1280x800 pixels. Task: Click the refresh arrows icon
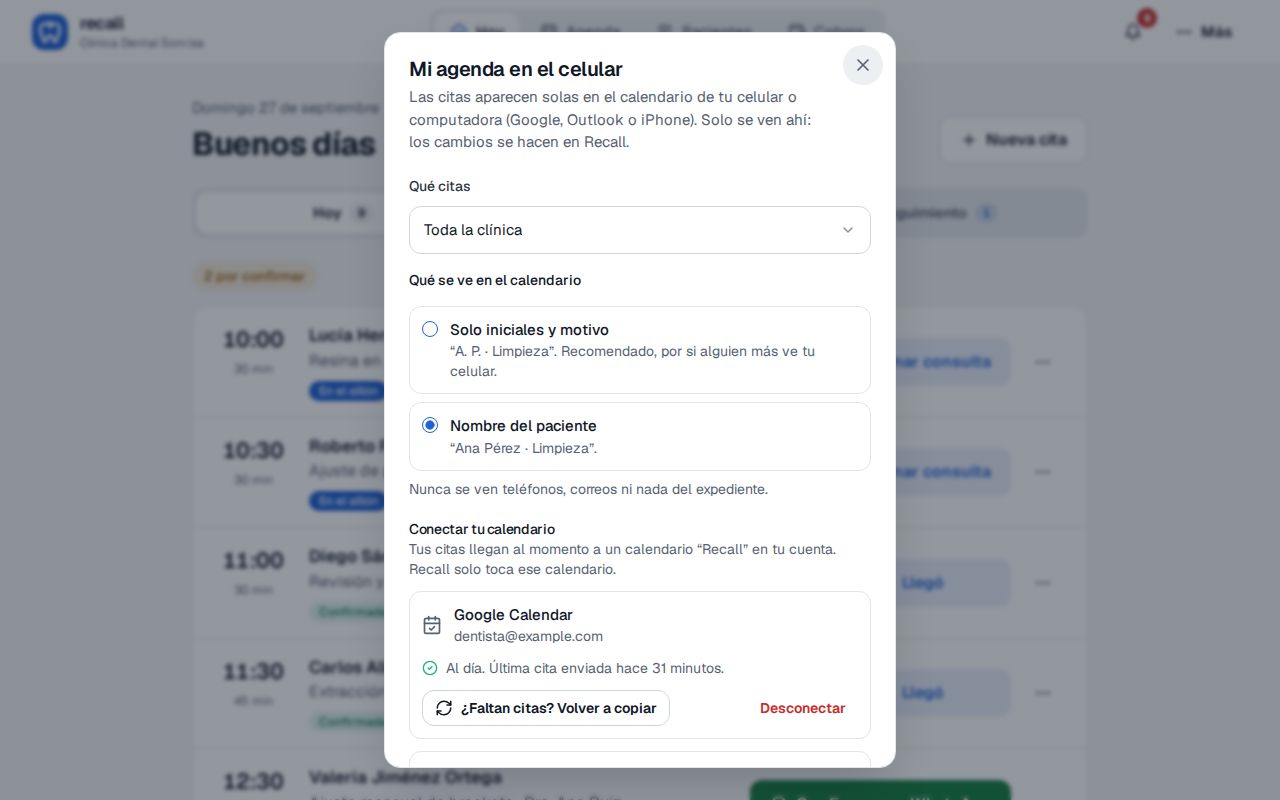pyautogui.click(x=444, y=708)
